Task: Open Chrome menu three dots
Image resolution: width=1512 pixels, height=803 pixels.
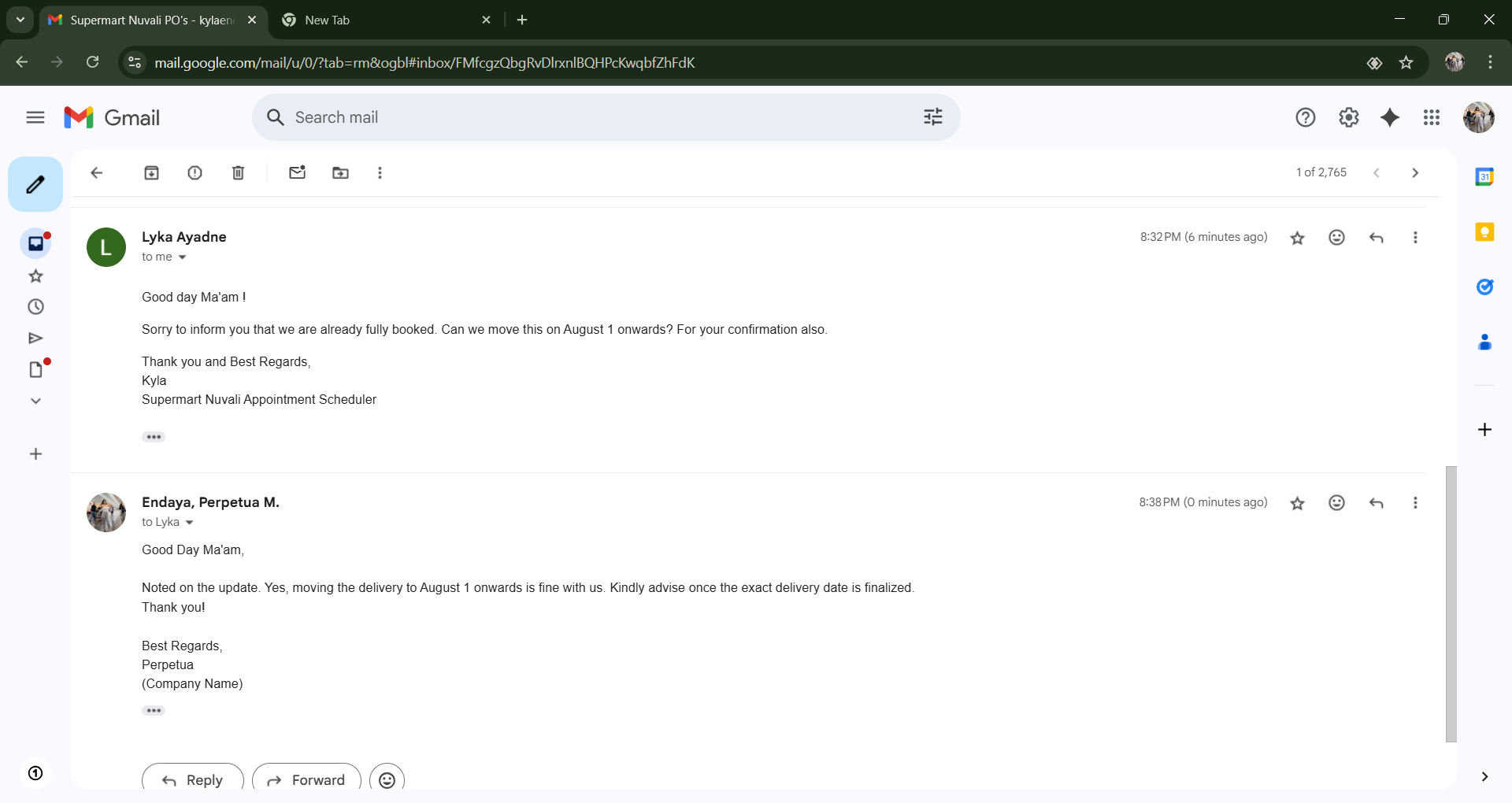Action: [1490, 62]
